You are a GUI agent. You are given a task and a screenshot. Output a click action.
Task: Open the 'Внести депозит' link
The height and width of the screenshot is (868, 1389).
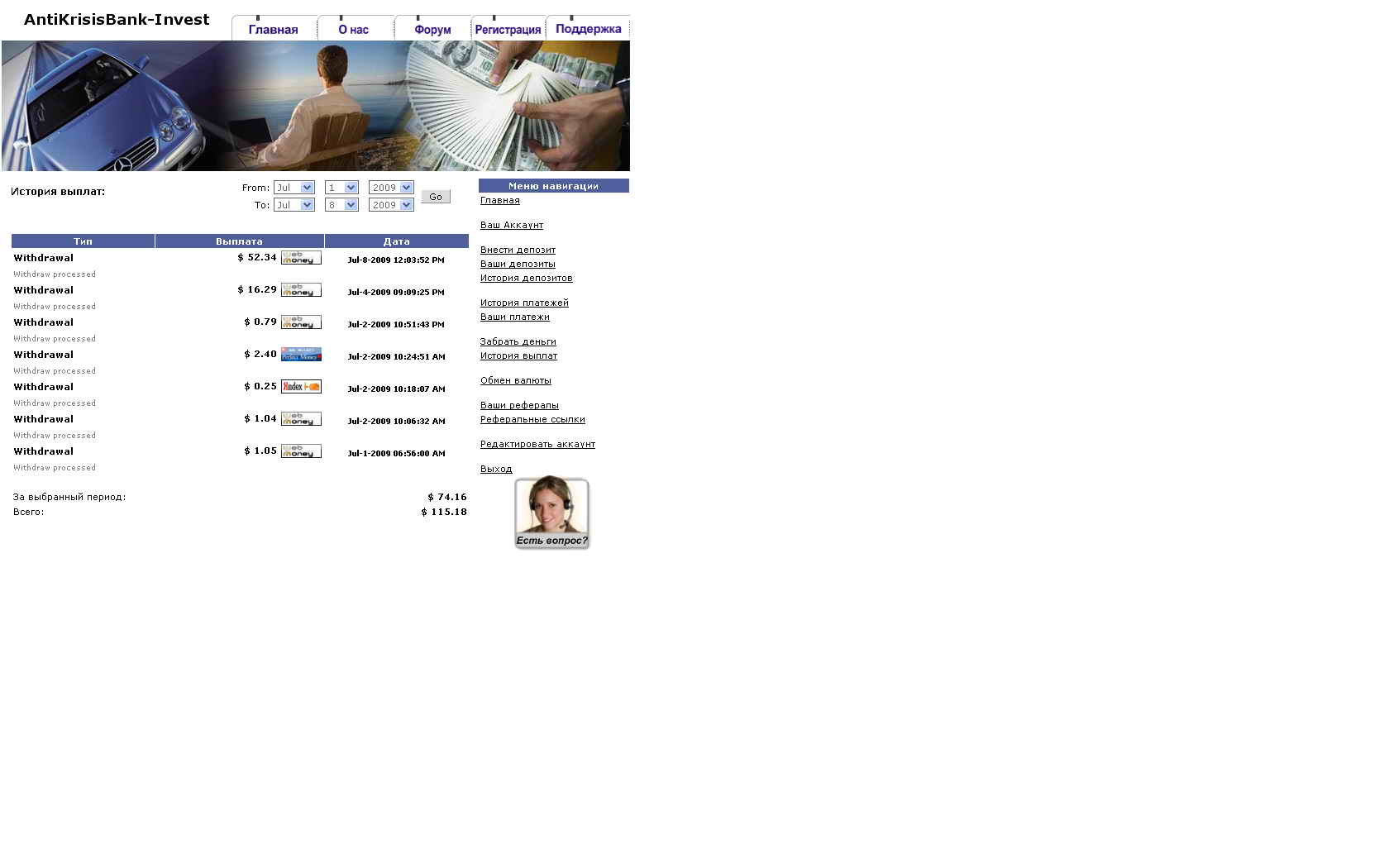pyautogui.click(x=518, y=250)
